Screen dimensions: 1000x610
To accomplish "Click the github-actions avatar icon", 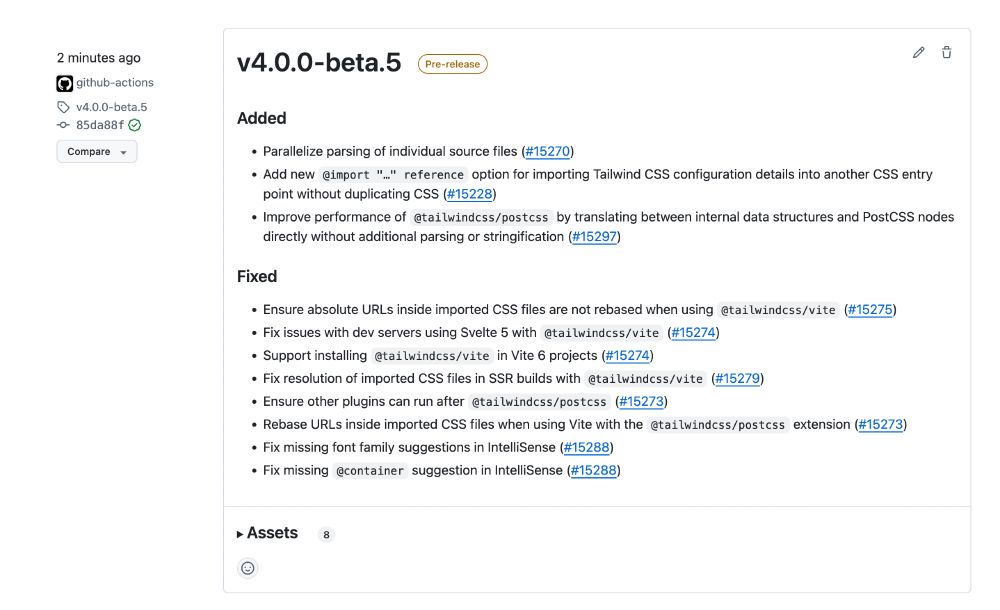I will tap(64, 83).
